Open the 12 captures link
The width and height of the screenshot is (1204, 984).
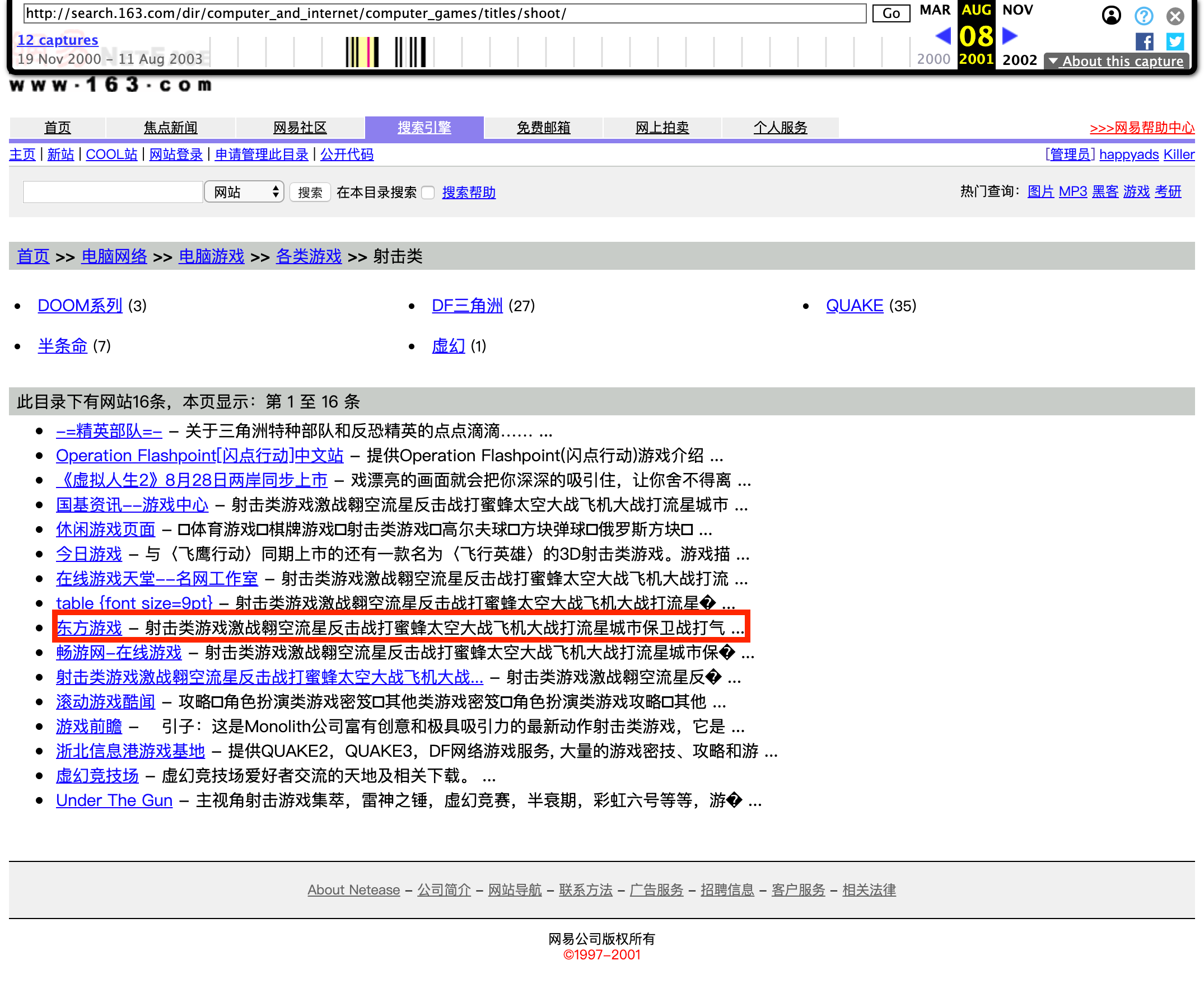point(58,40)
